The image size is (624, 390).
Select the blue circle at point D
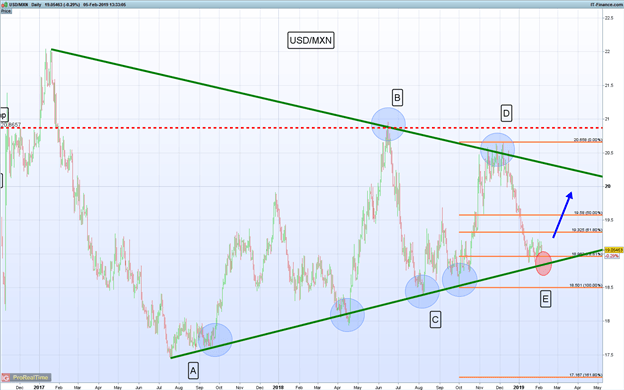(497, 150)
